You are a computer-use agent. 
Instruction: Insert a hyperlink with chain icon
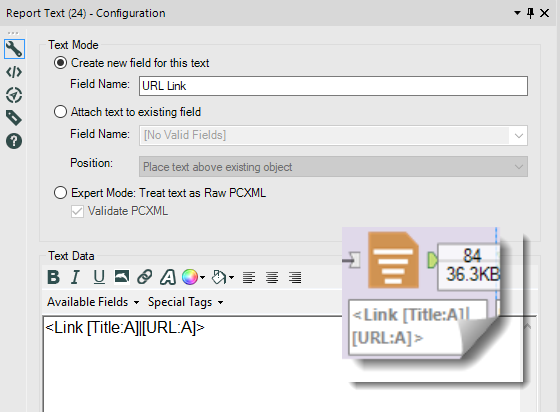pos(145,277)
